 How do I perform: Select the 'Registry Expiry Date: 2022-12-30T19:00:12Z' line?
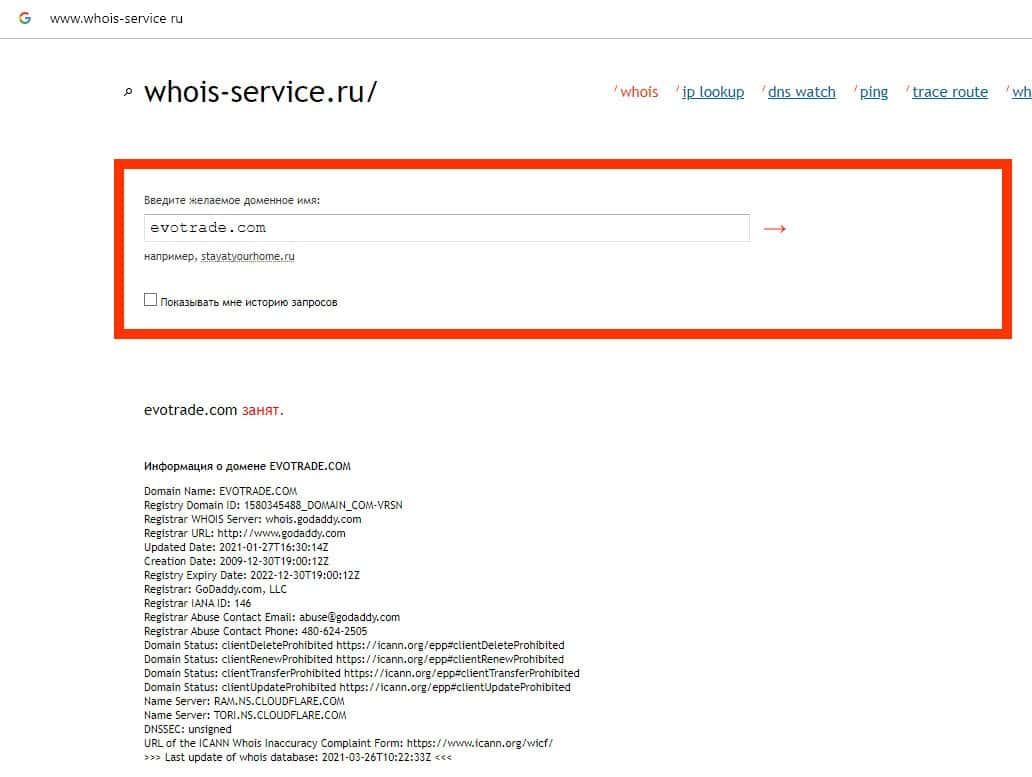(x=252, y=575)
